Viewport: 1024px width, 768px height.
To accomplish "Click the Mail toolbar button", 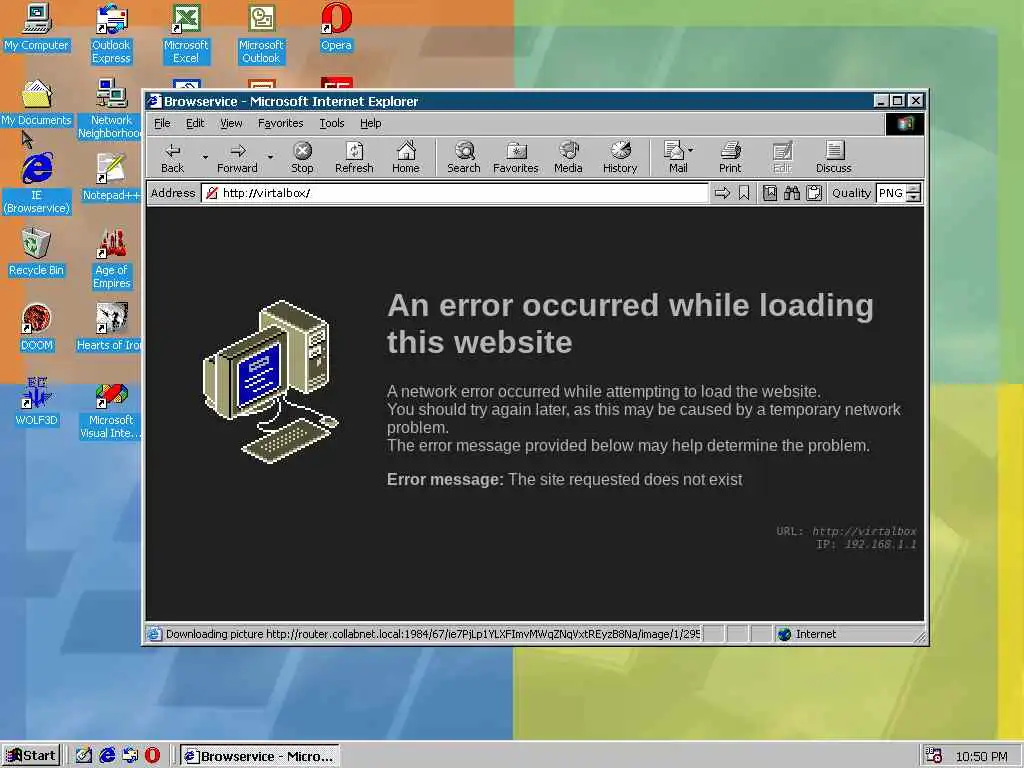I will point(675,158).
